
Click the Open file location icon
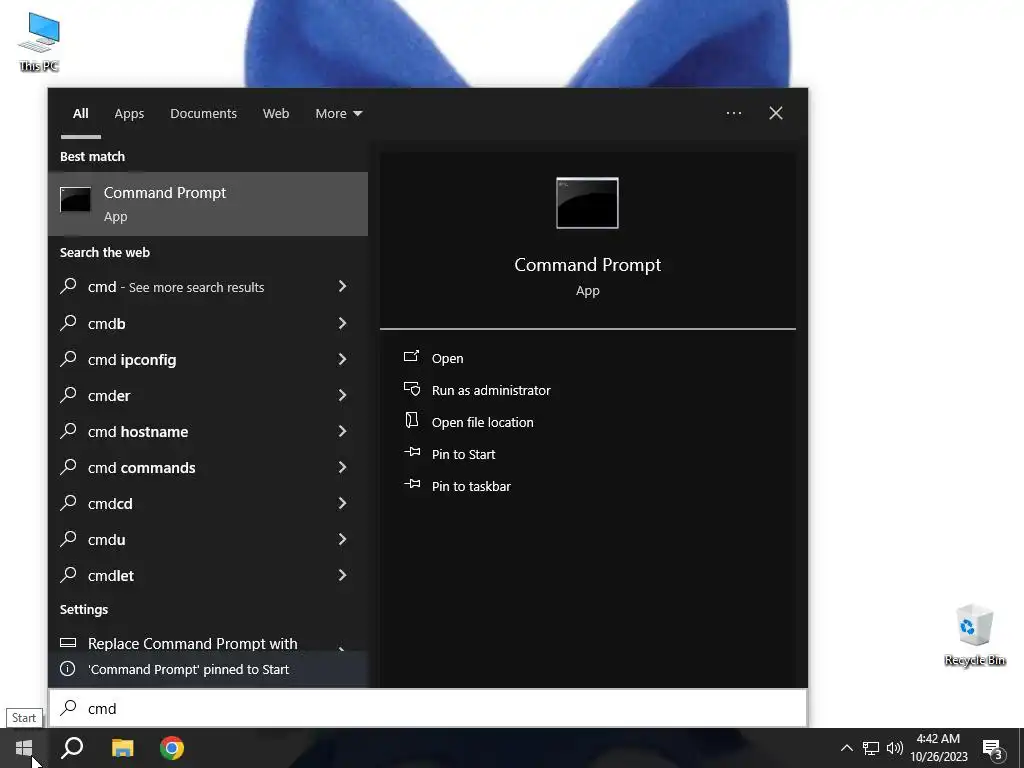click(411, 421)
